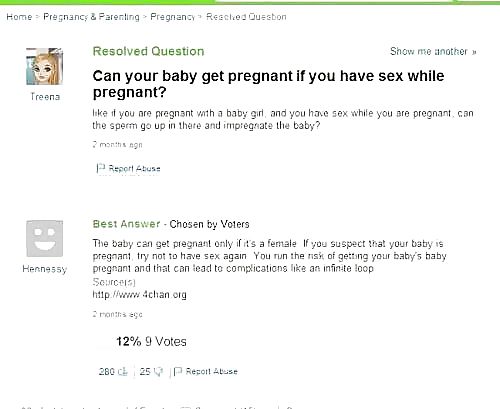The height and width of the screenshot is (409, 500).
Task: Go to Home in the breadcrumb
Action: [19, 17]
